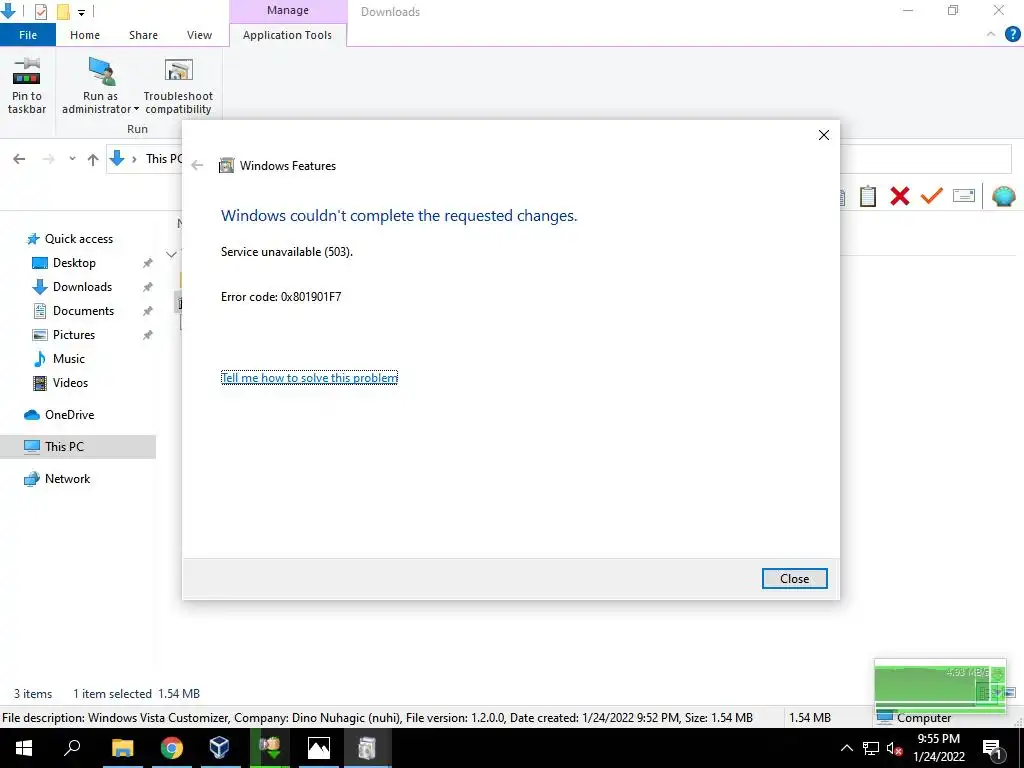Switch to the Share ribbon tab

[x=143, y=35]
